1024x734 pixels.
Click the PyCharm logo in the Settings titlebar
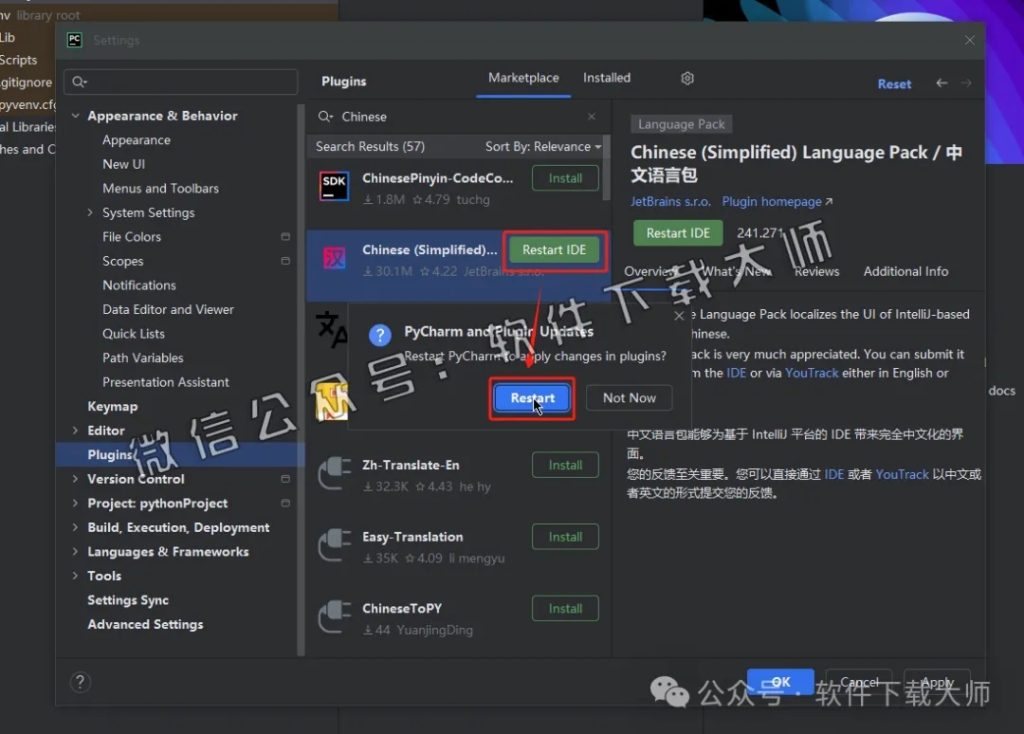[73, 40]
